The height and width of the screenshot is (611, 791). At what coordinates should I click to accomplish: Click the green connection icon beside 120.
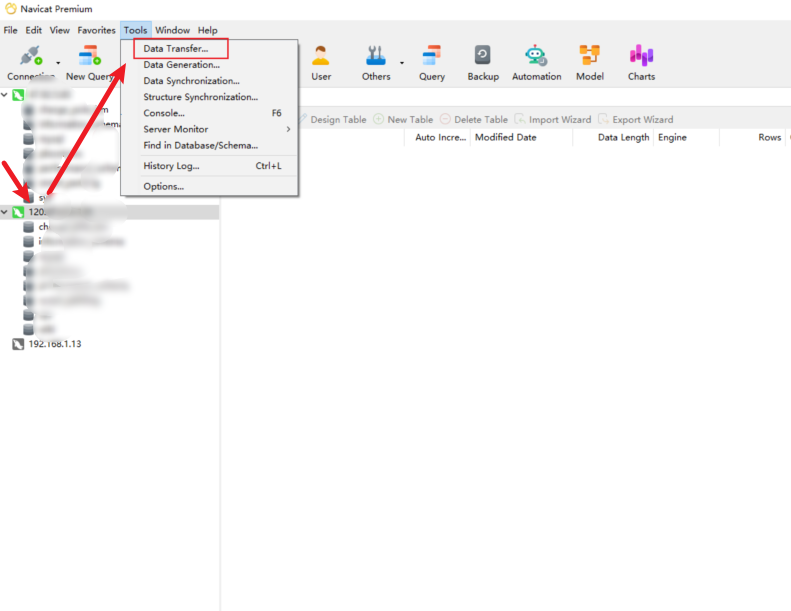tap(18, 212)
